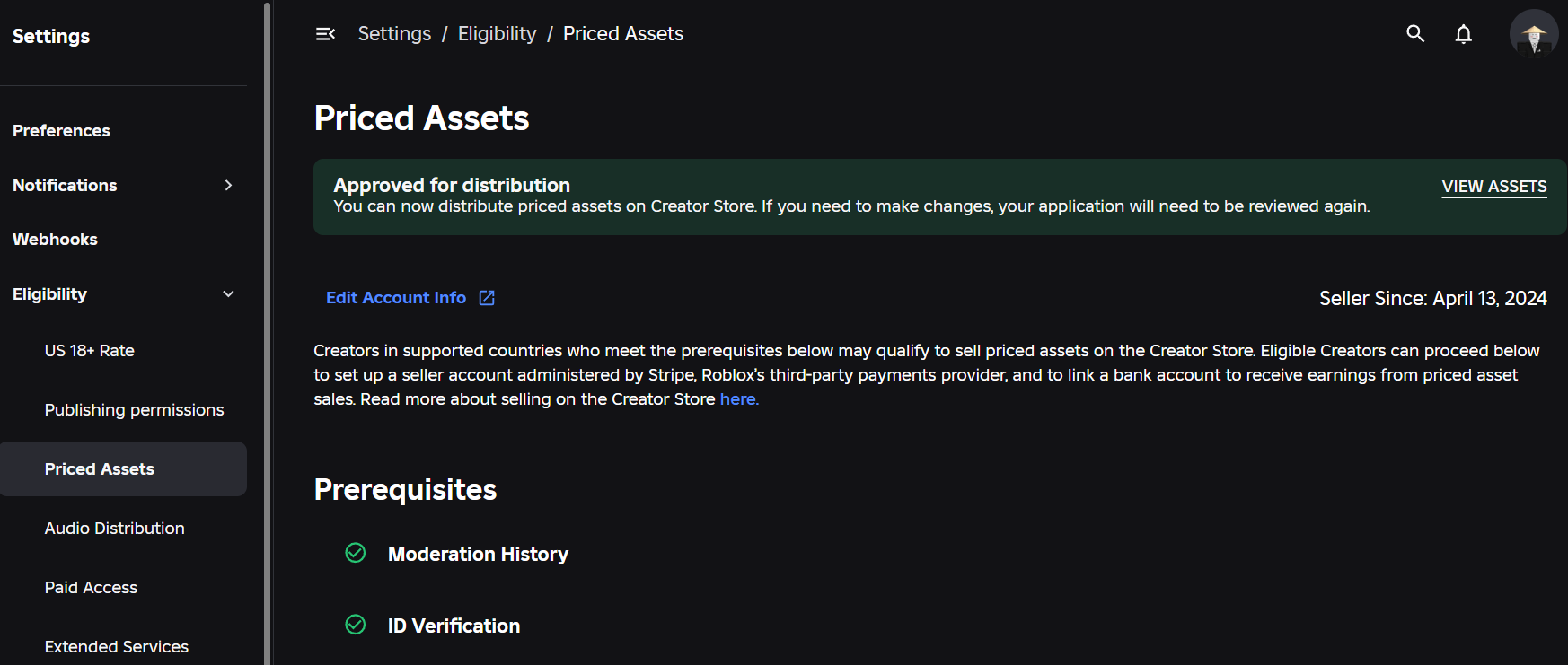Screen dimensions: 1568x665
Task: Click the VIEW ASSETS link
Action: click(1494, 187)
